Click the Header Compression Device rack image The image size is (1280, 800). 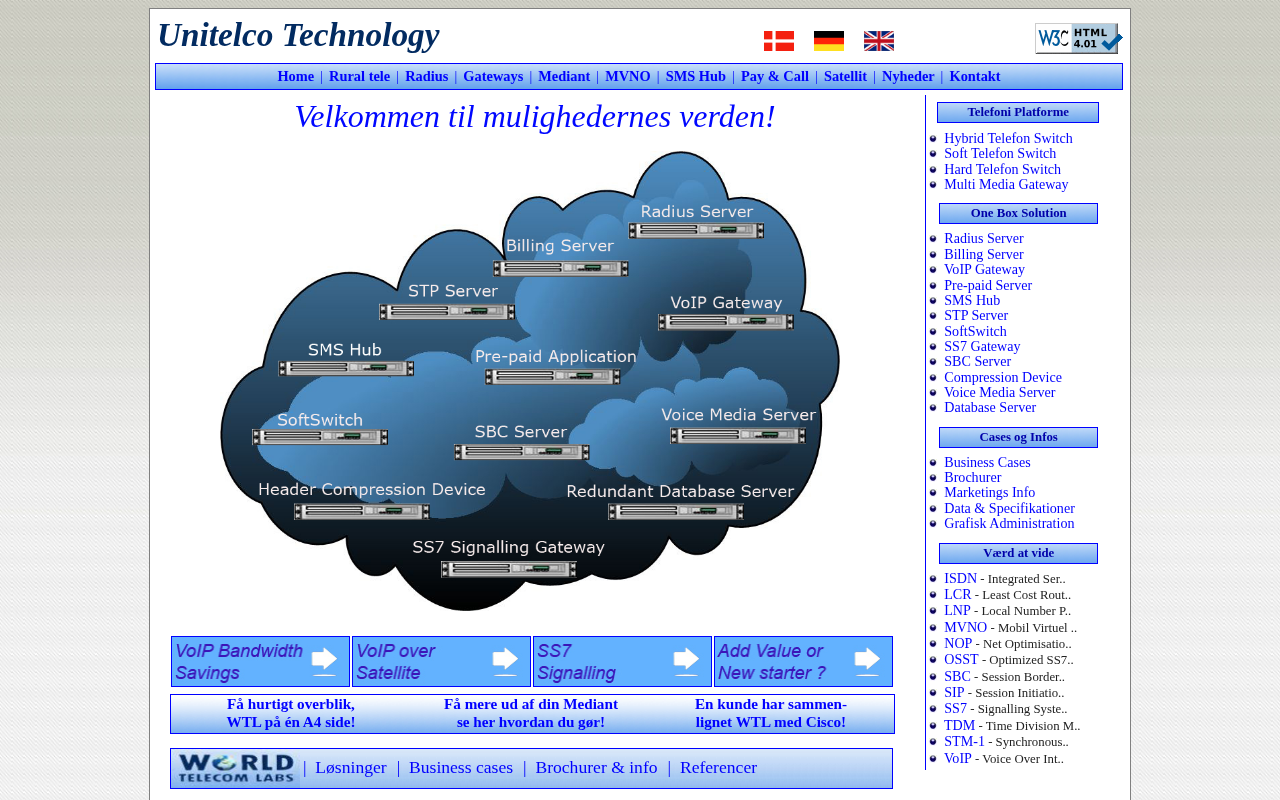tap(362, 511)
